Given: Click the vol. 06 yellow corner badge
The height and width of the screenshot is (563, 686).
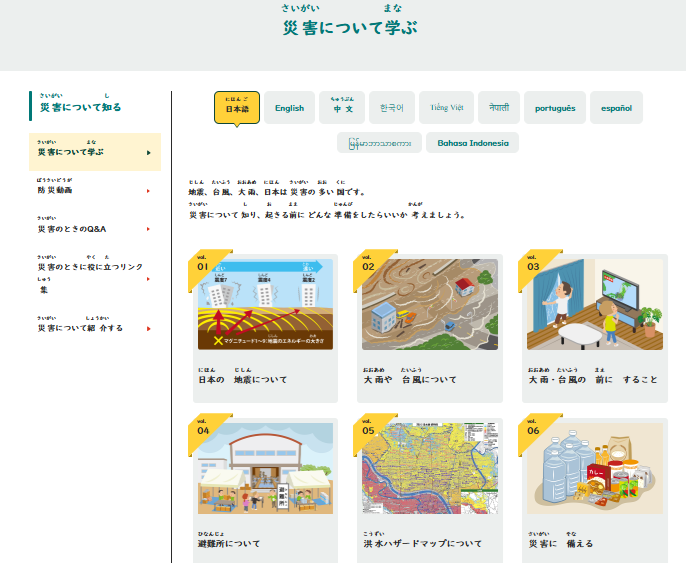Looking at the screenshot, I should tap(532, 428).
